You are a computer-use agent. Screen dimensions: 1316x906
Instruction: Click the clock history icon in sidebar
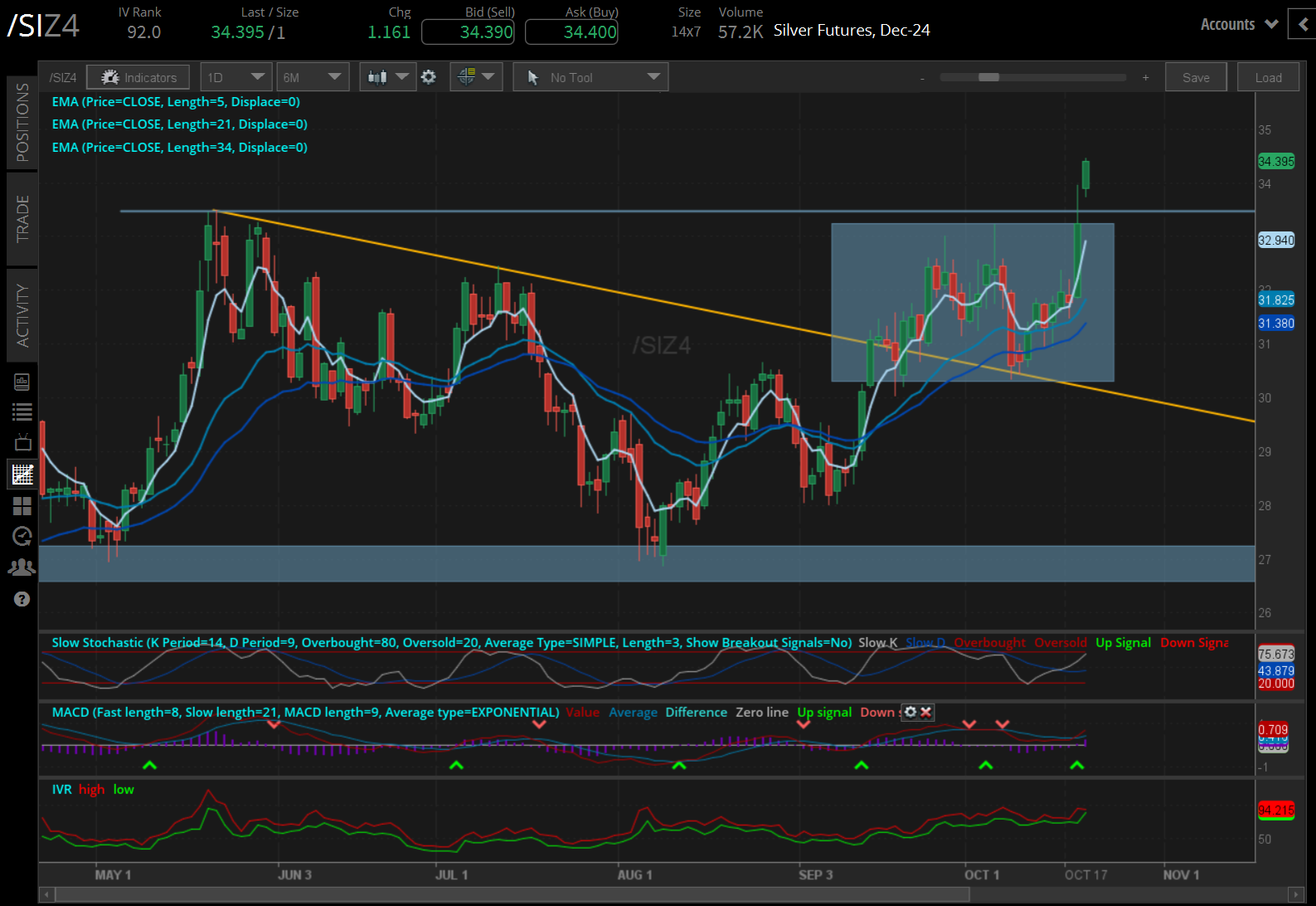(x=22, y=536)
